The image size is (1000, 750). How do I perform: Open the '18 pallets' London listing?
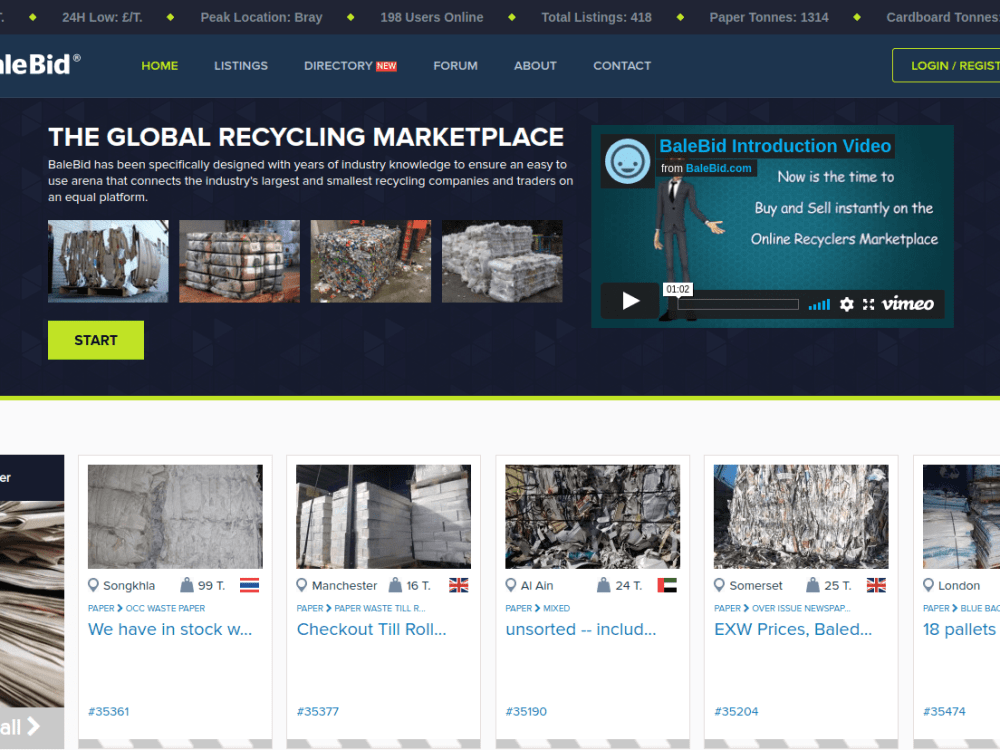coord(960,629)
